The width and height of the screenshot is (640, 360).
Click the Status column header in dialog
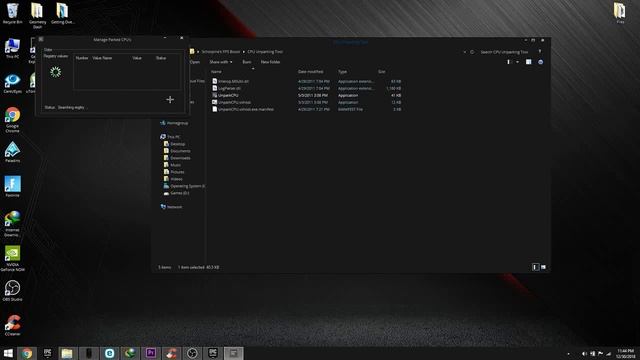point(161,58)
